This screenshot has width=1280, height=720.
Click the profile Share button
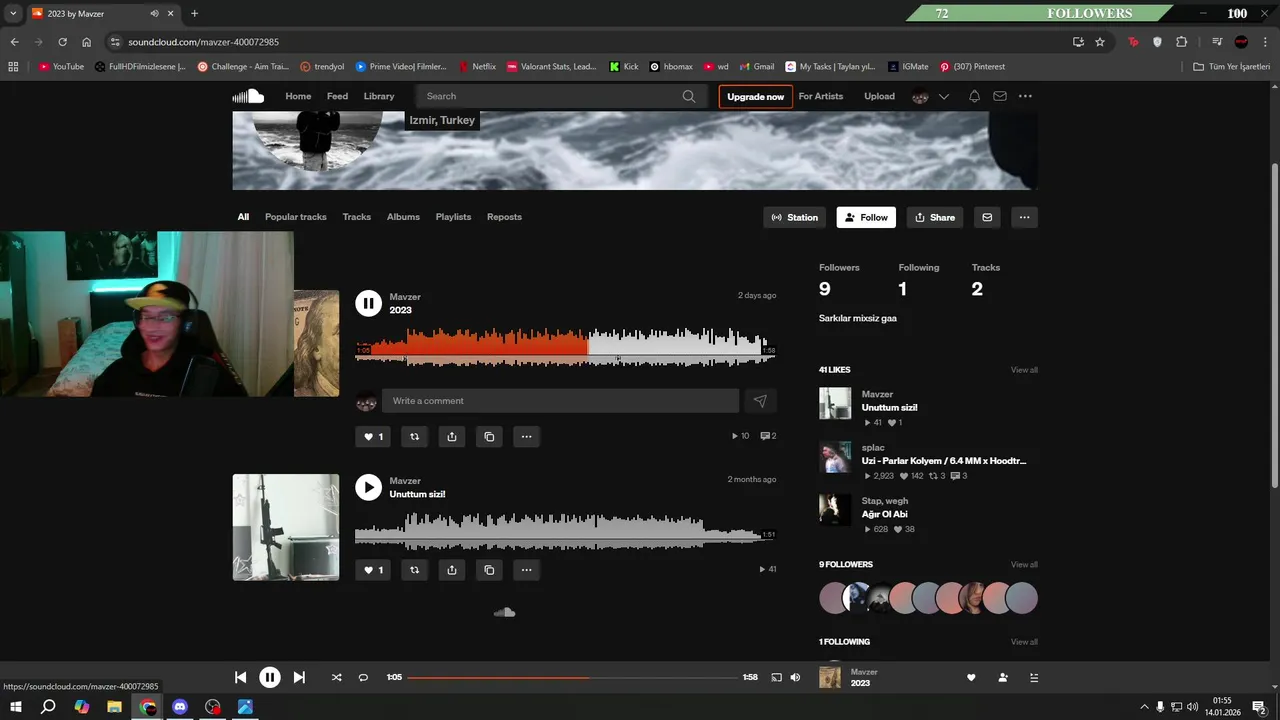[x=935, y=217]
